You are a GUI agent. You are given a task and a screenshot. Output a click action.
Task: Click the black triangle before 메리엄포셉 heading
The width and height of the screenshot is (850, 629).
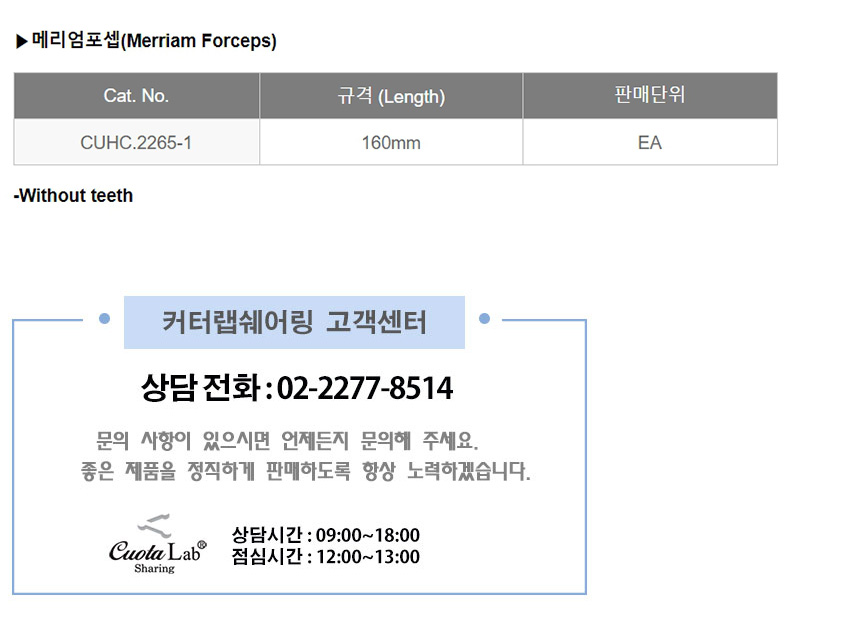21,42
